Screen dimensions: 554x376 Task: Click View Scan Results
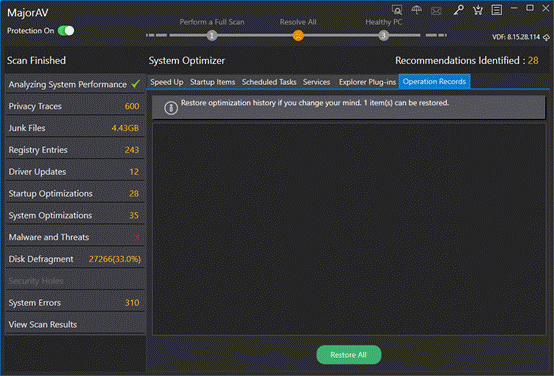[75, 324]
